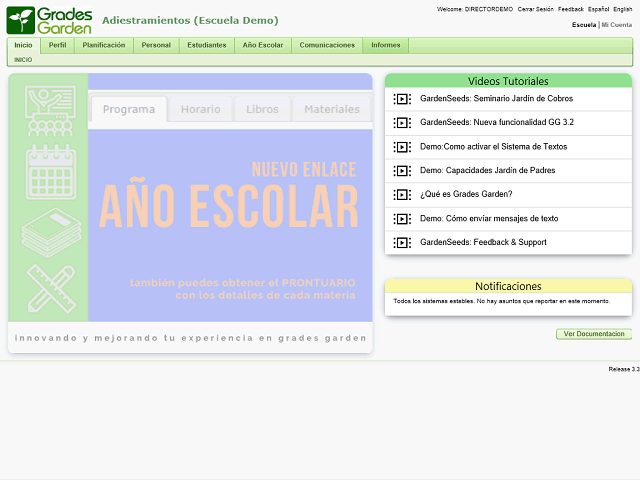The height and width of the screenshot is (480, 640).
Task: Open the Informes menu
Action: [x=386, y=45]
